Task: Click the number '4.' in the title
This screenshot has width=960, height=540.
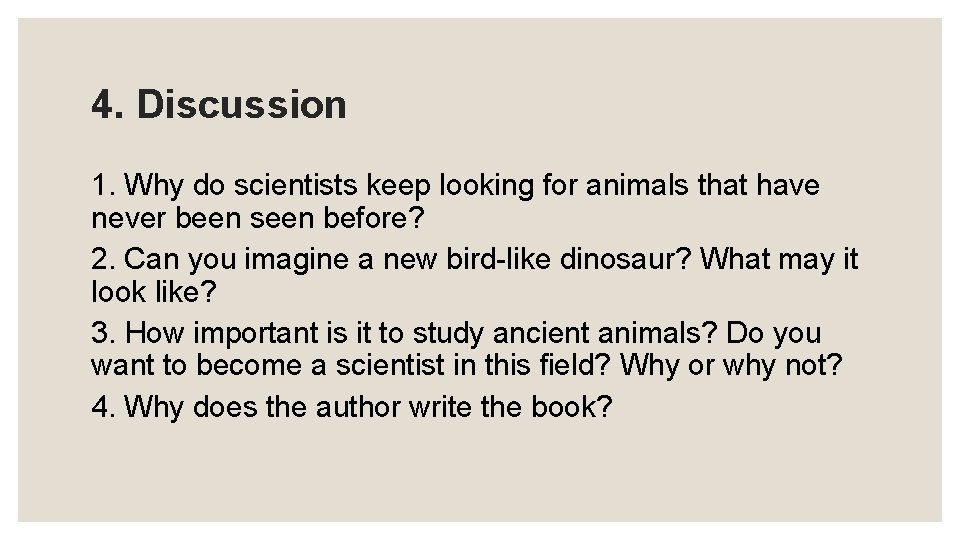Action: coord(105,104)
